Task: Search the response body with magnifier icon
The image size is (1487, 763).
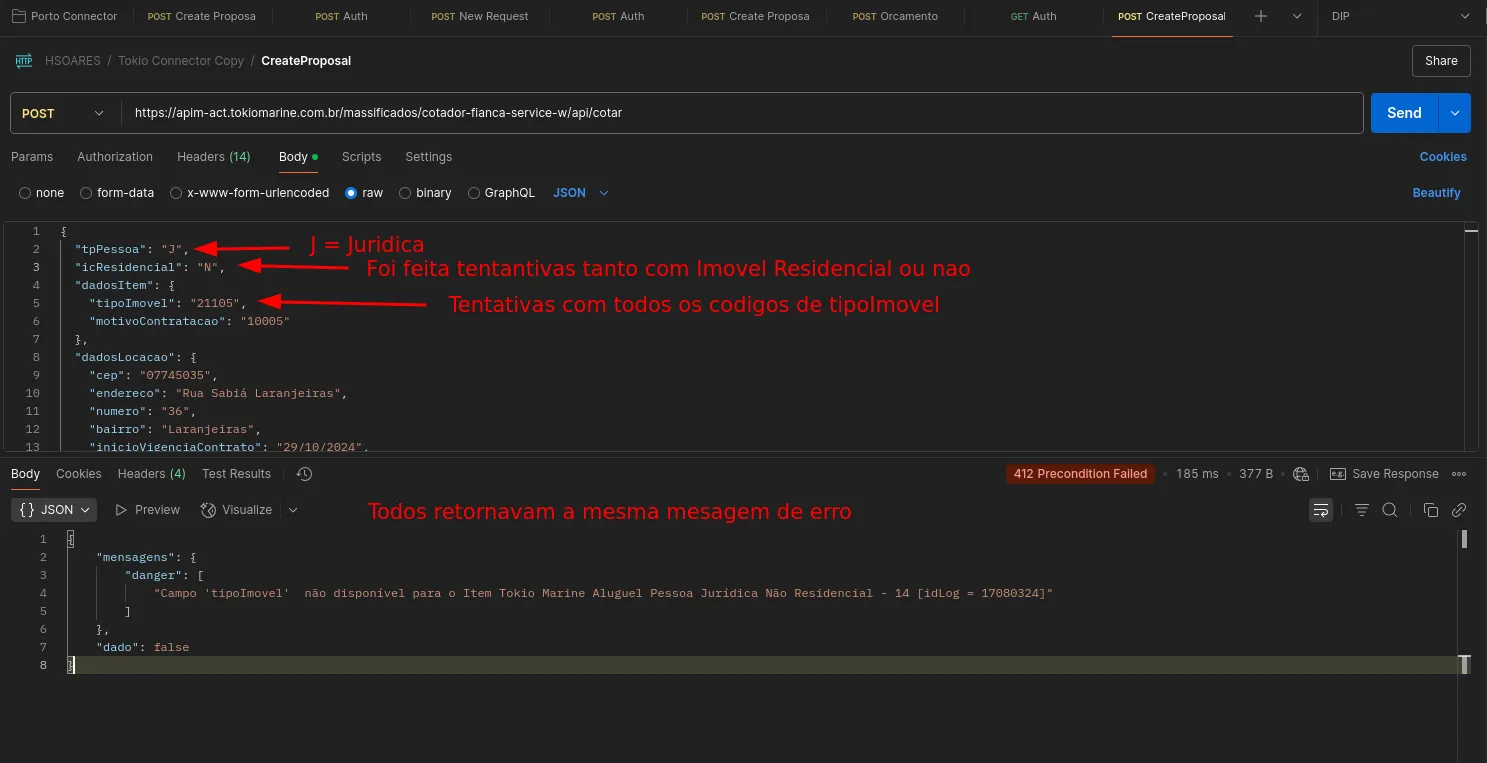Action: click(x=1389, y=510)
